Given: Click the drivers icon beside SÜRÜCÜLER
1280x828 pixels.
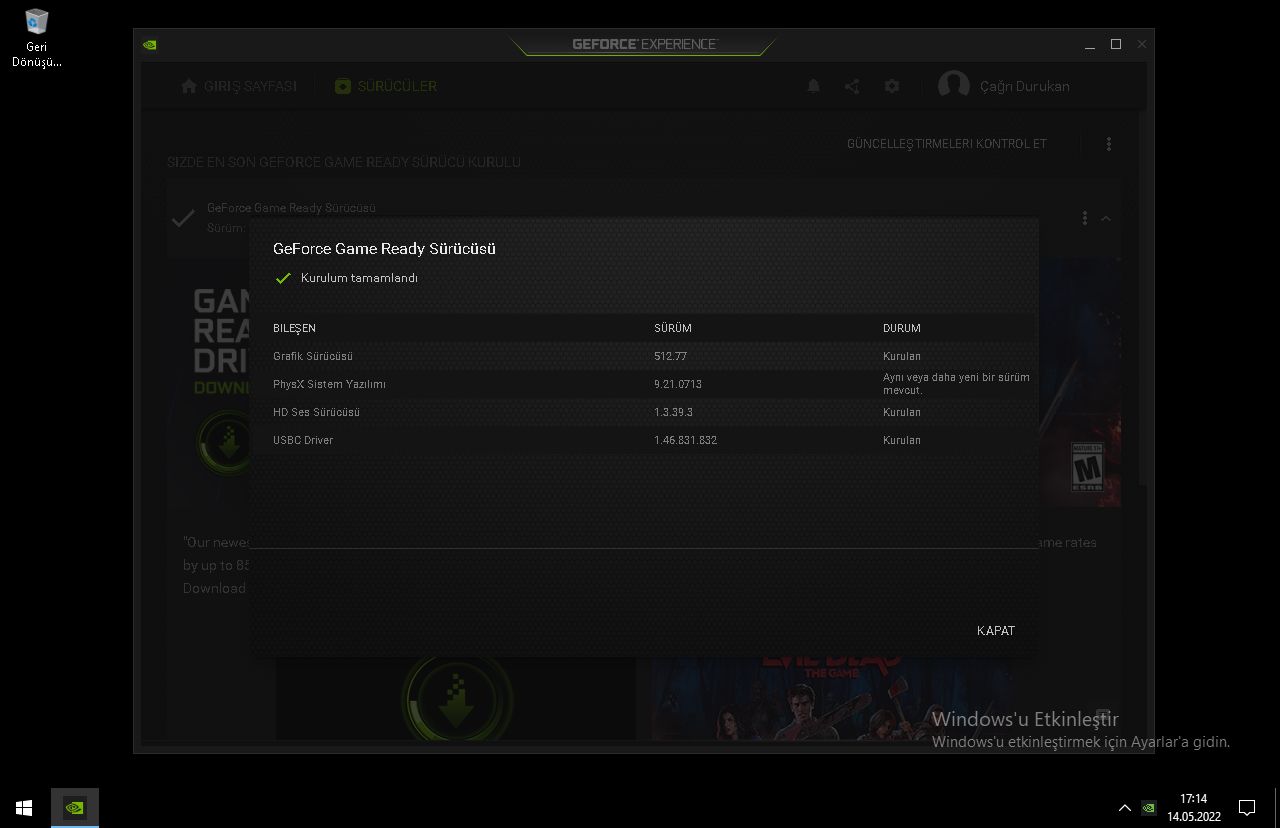Looking at the screenshot, I should point(343,86).
